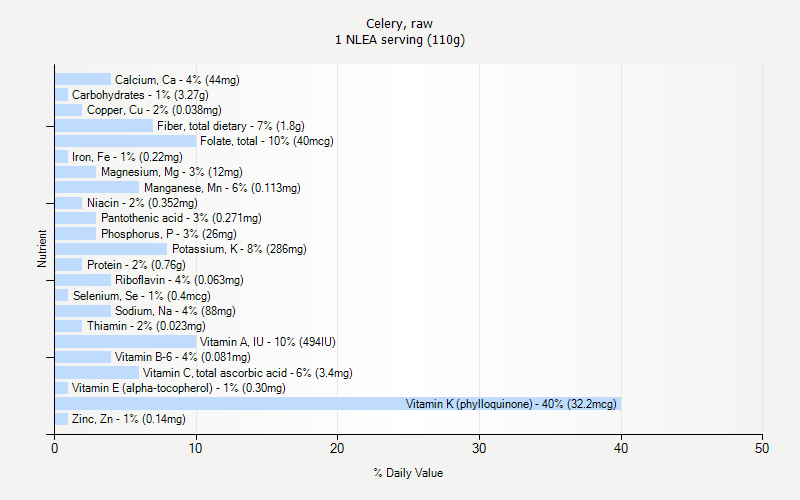This screenshot has width=800, height=500.
Task: Click the Manganese, Mn 6% (0.113mg) label
Action: point(222,188)
